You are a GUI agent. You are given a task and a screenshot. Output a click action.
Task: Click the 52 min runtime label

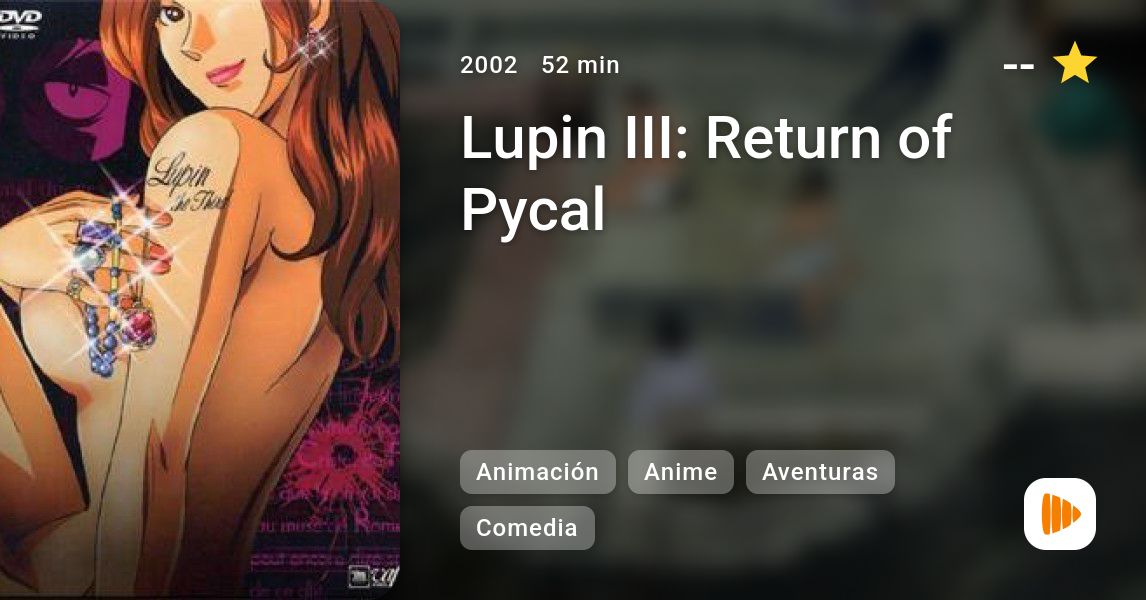click(580, 65)
